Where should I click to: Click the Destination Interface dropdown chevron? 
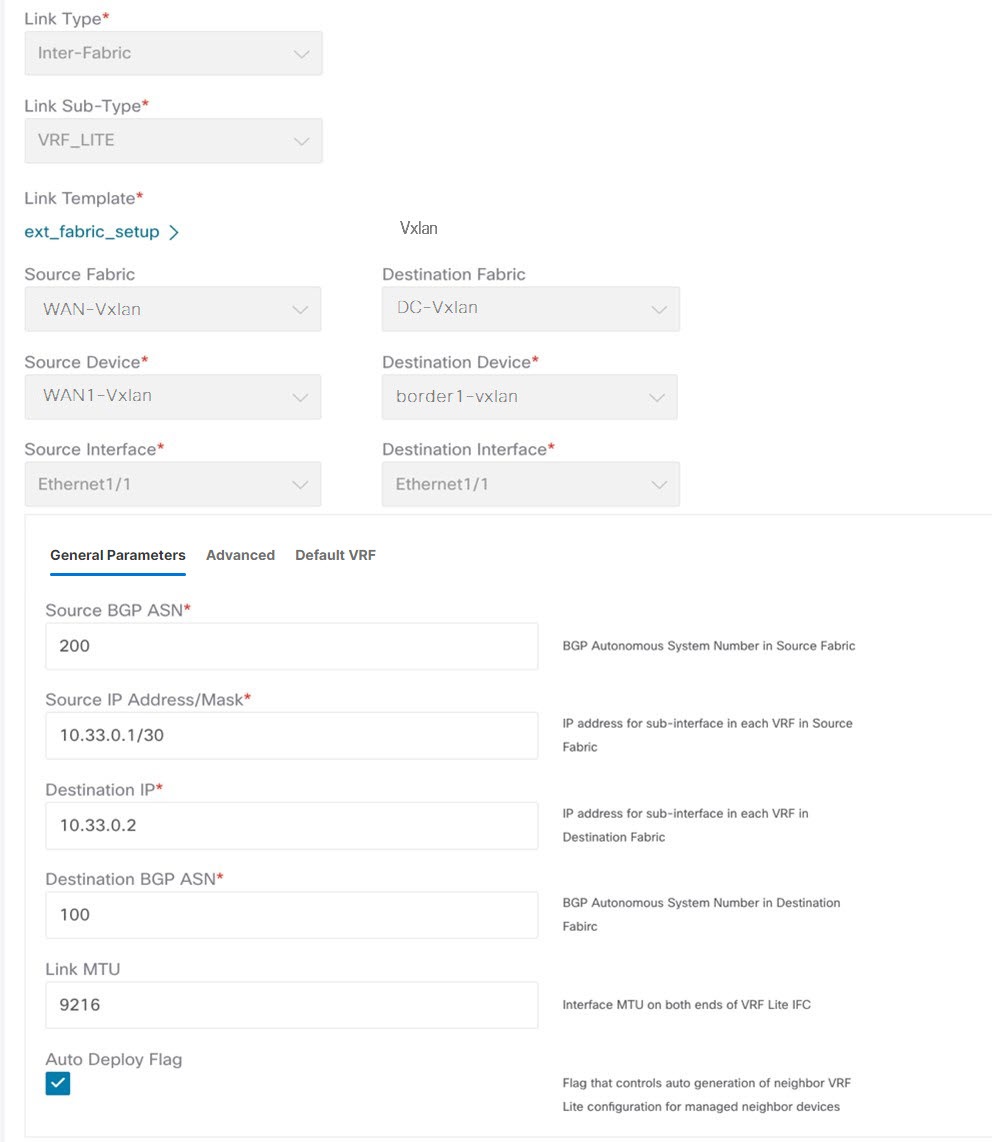[x=659, y=484]
